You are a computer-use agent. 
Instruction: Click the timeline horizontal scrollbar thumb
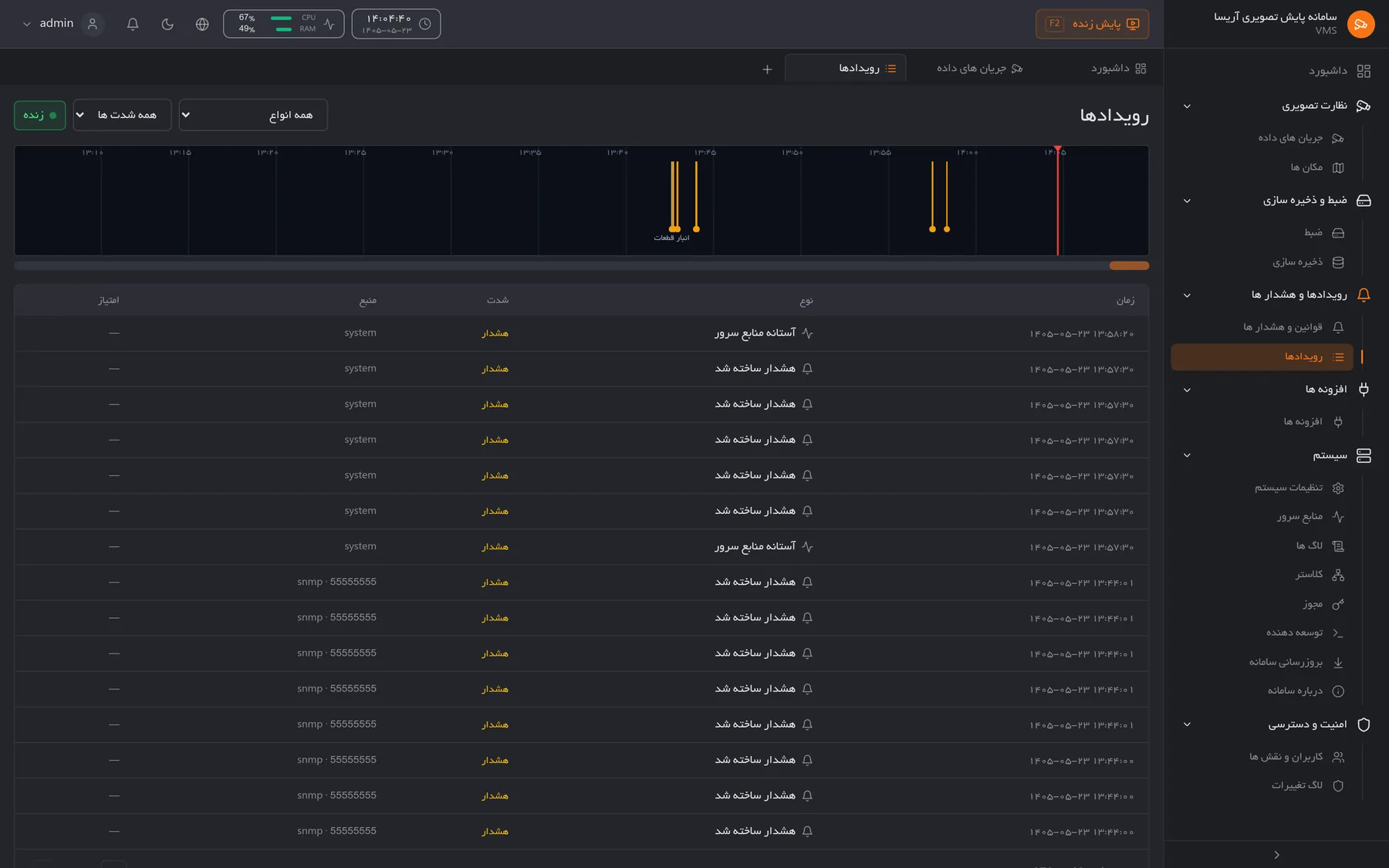point(1129,265)
